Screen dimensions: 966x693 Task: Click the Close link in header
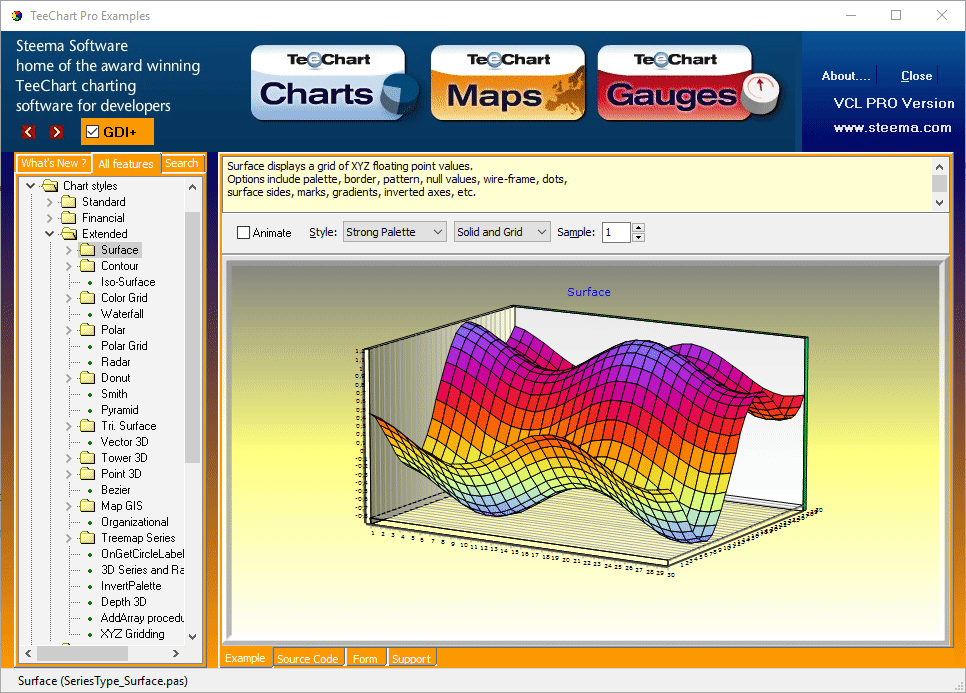coord(916,76)
